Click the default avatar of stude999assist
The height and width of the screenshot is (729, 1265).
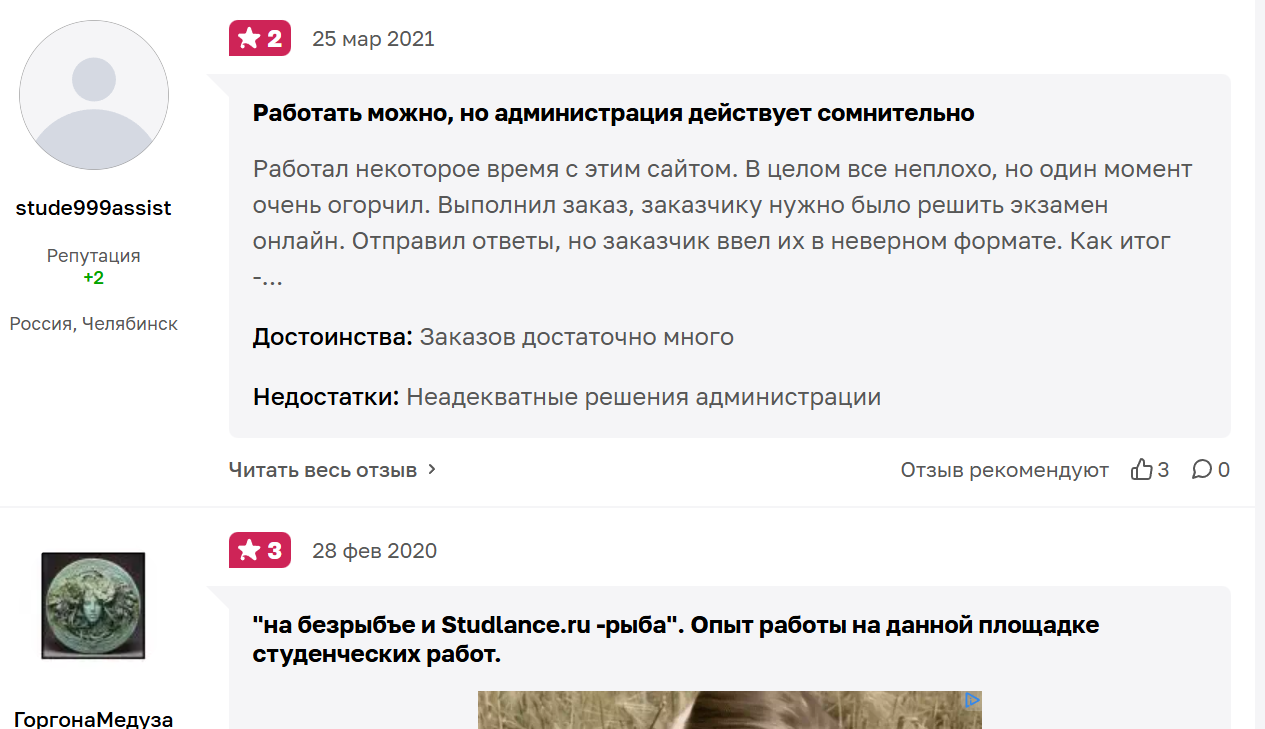pos(94,93)
